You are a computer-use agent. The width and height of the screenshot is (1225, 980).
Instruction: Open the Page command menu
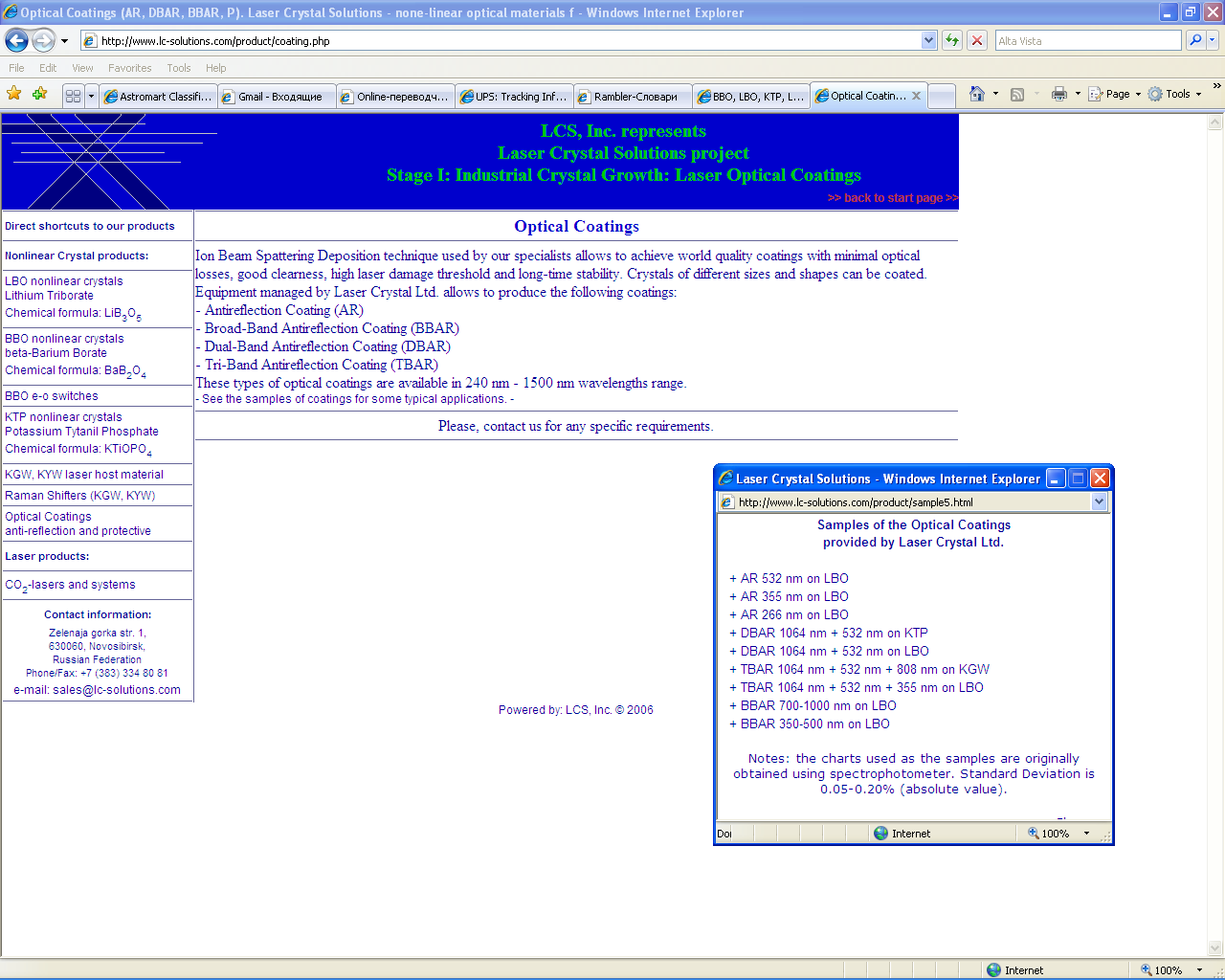(x=1114, y=94)
